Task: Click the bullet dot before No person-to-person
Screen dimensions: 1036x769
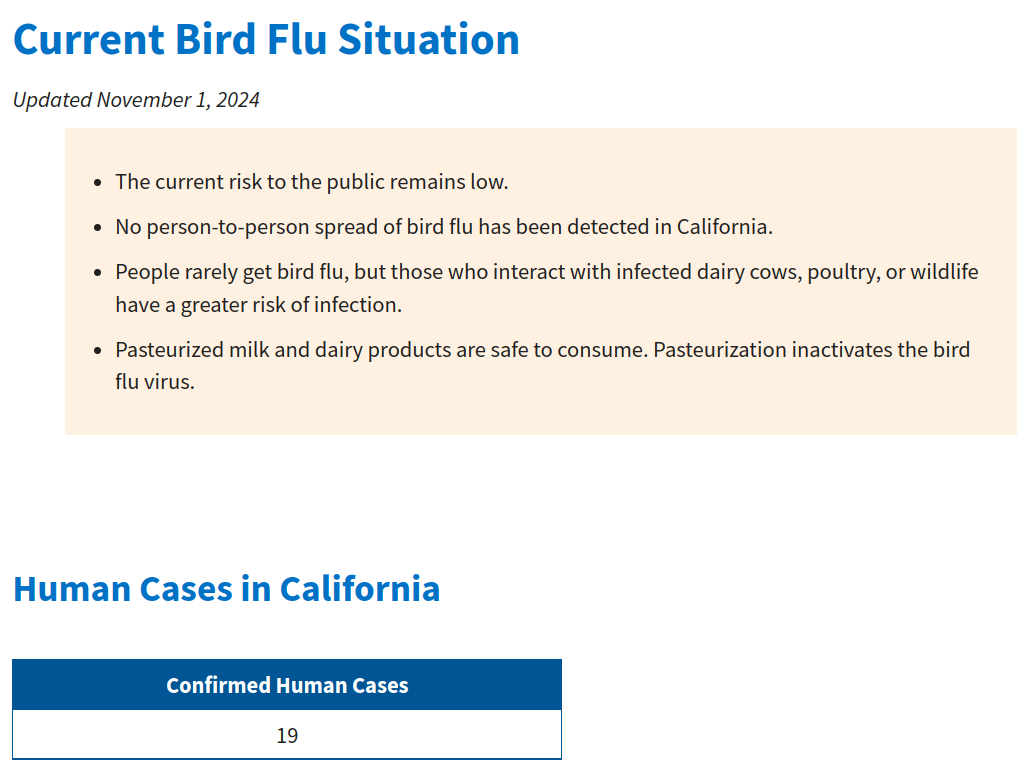Action: pos(98,228)
